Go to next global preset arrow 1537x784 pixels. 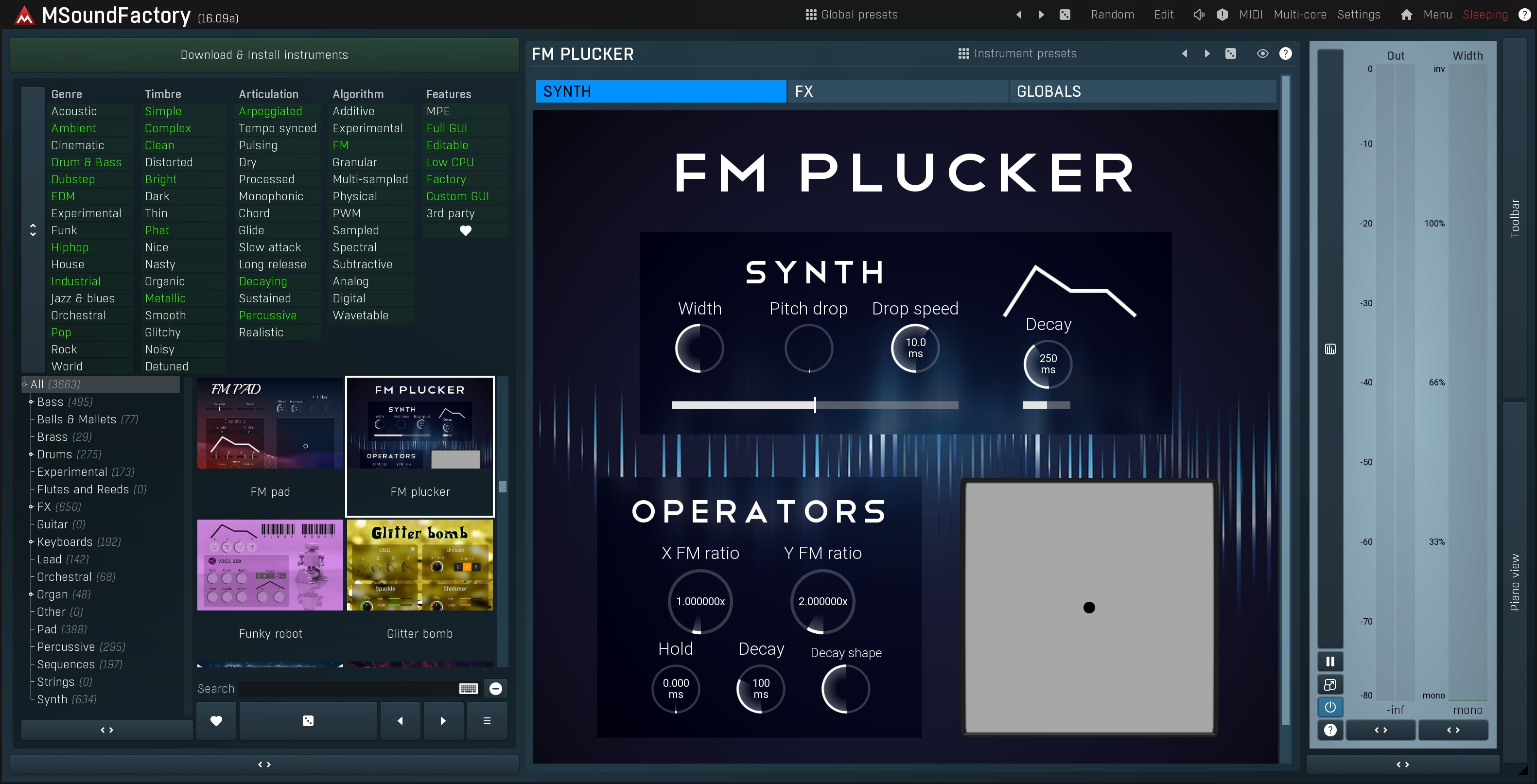pos(1041,15)
